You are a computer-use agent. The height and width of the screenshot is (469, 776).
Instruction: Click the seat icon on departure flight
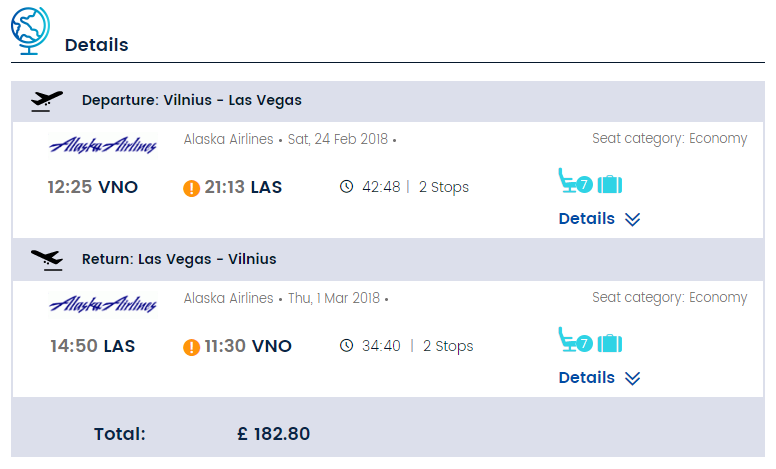tap(575, 181)
